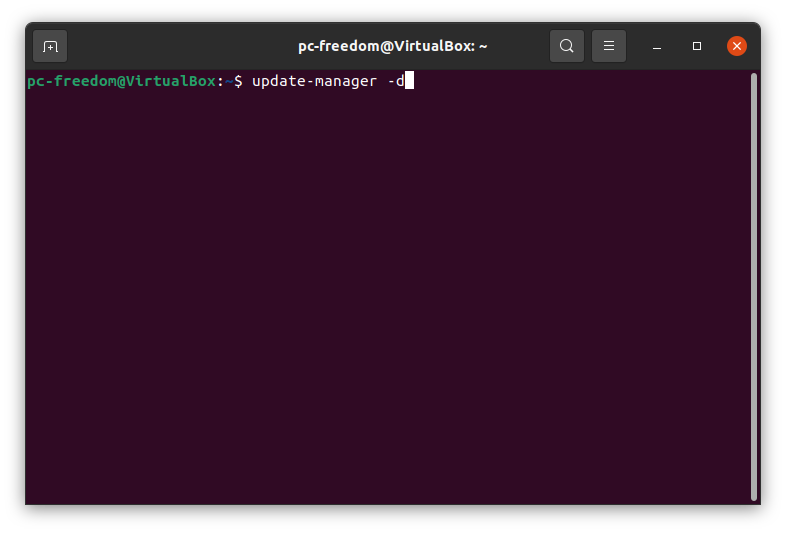Click the white block cursor
The image size is (786, 533).
(409, 81)
